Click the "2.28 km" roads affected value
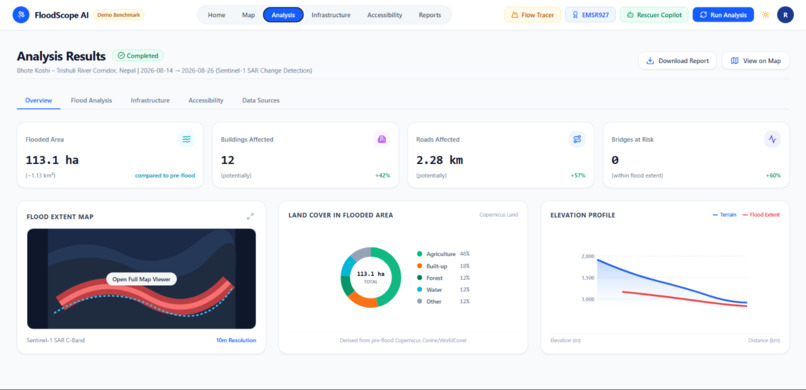Viewport: 806px width, 390px height. [x=439, y=160]
